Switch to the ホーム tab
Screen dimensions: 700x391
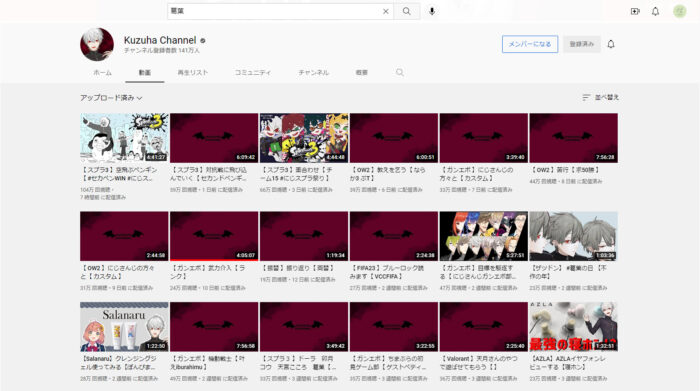102,72
